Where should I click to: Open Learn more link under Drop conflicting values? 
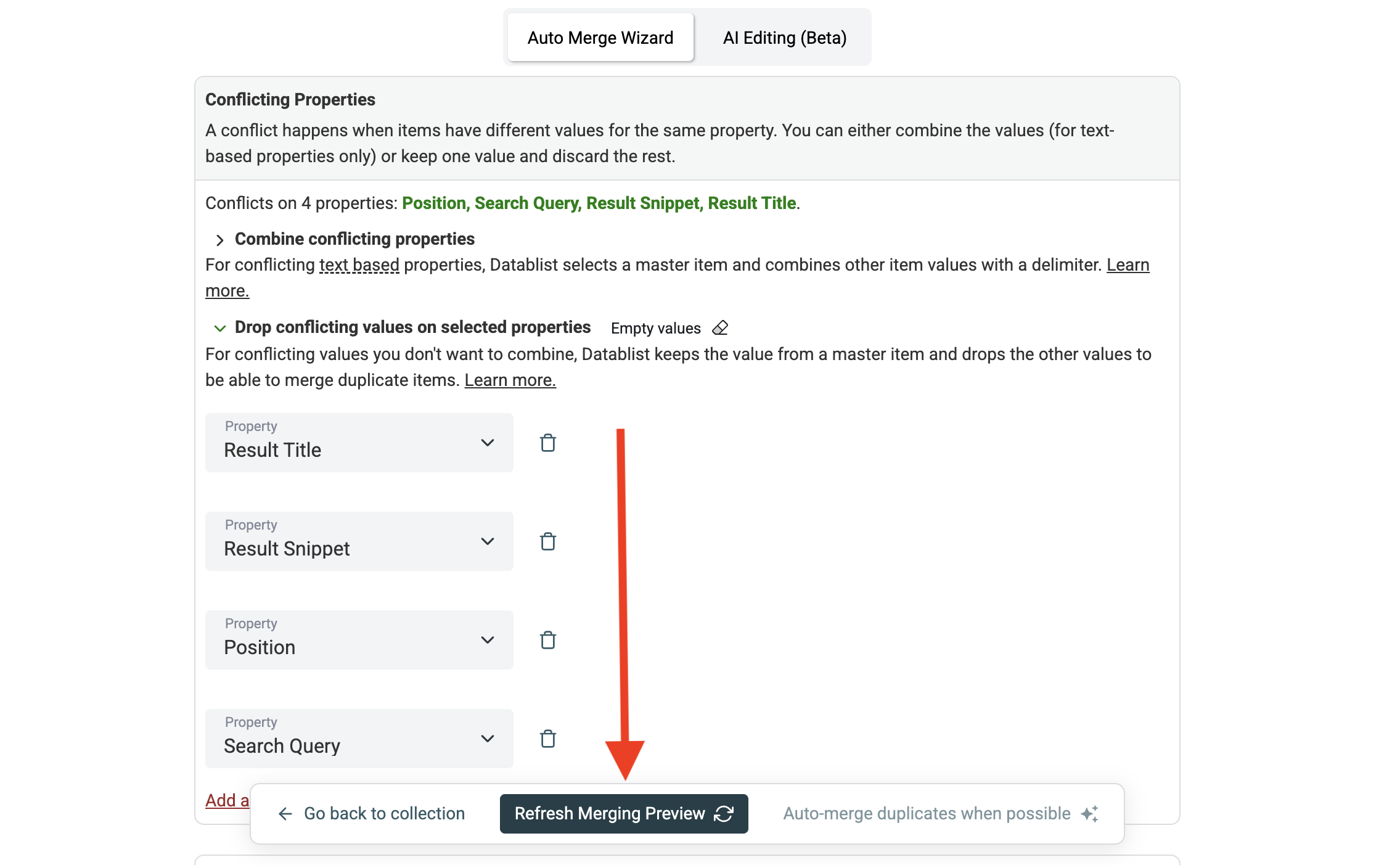[x=510, y=380]
